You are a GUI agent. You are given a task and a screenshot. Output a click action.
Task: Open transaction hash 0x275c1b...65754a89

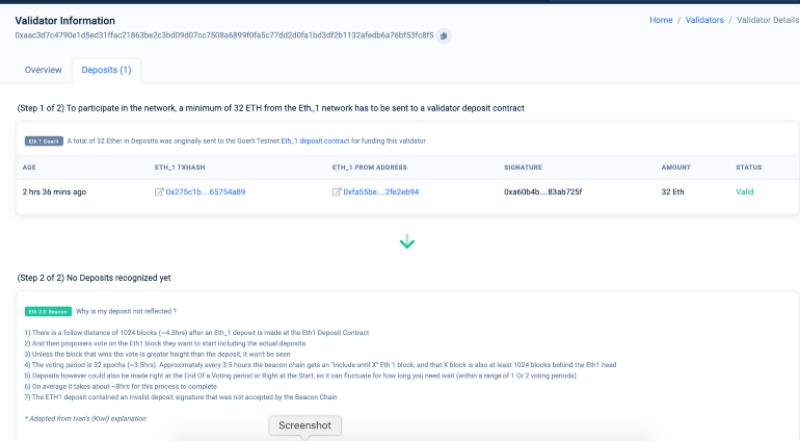click(205, 192)
